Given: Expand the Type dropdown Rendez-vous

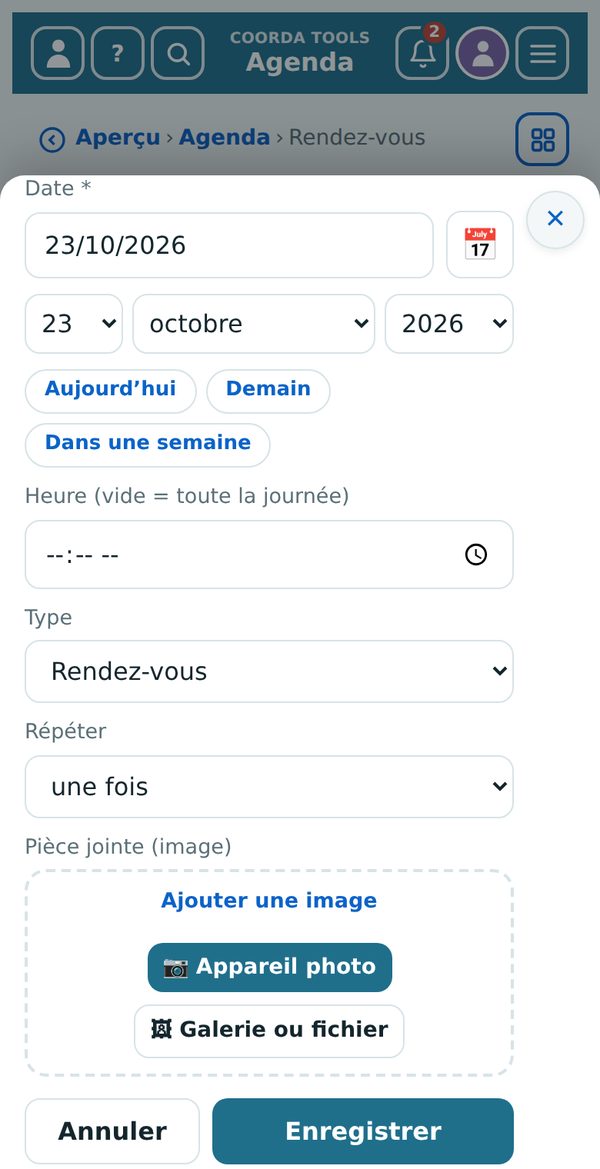Looking at the screenshot, I should [x=269, y=671].
